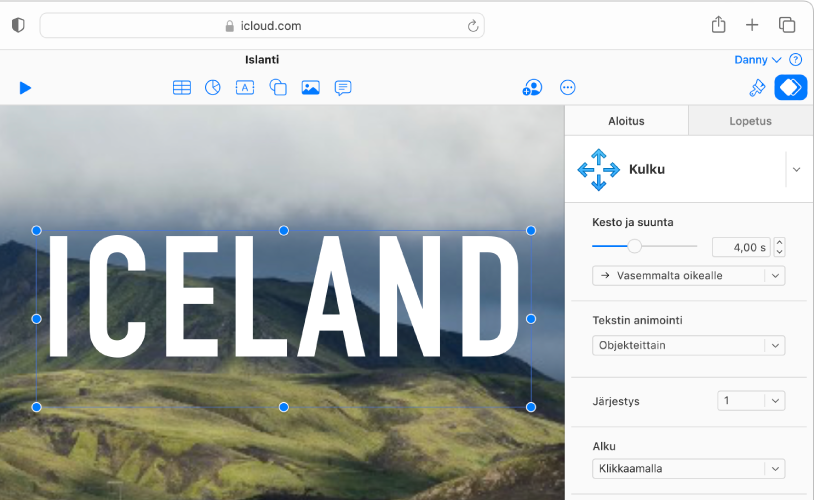Open the Objekteittain text animation dropdown
Screen dimensions: 814x500
click(688, 345)
